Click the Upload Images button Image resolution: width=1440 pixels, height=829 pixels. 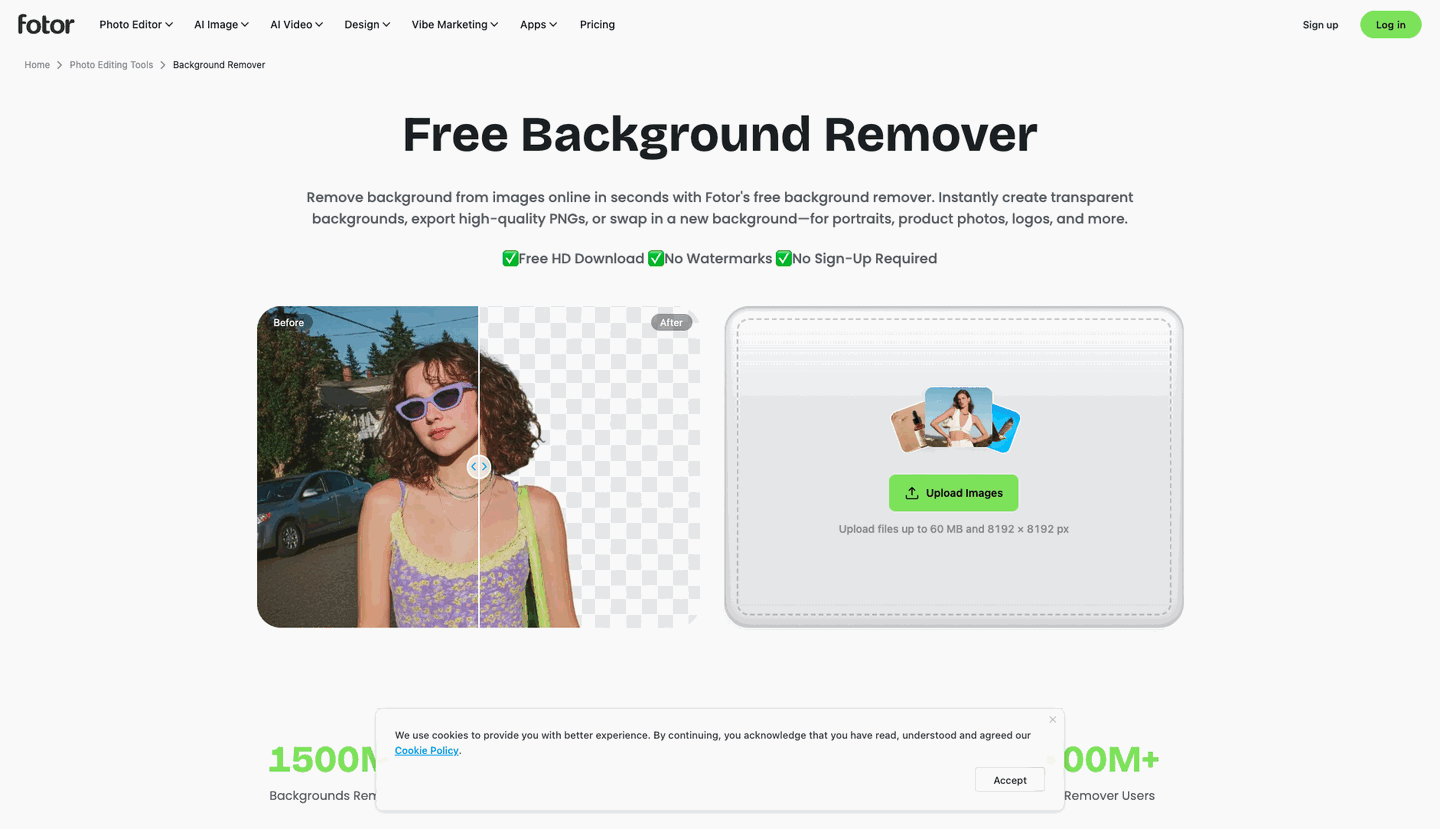[953, 493]
